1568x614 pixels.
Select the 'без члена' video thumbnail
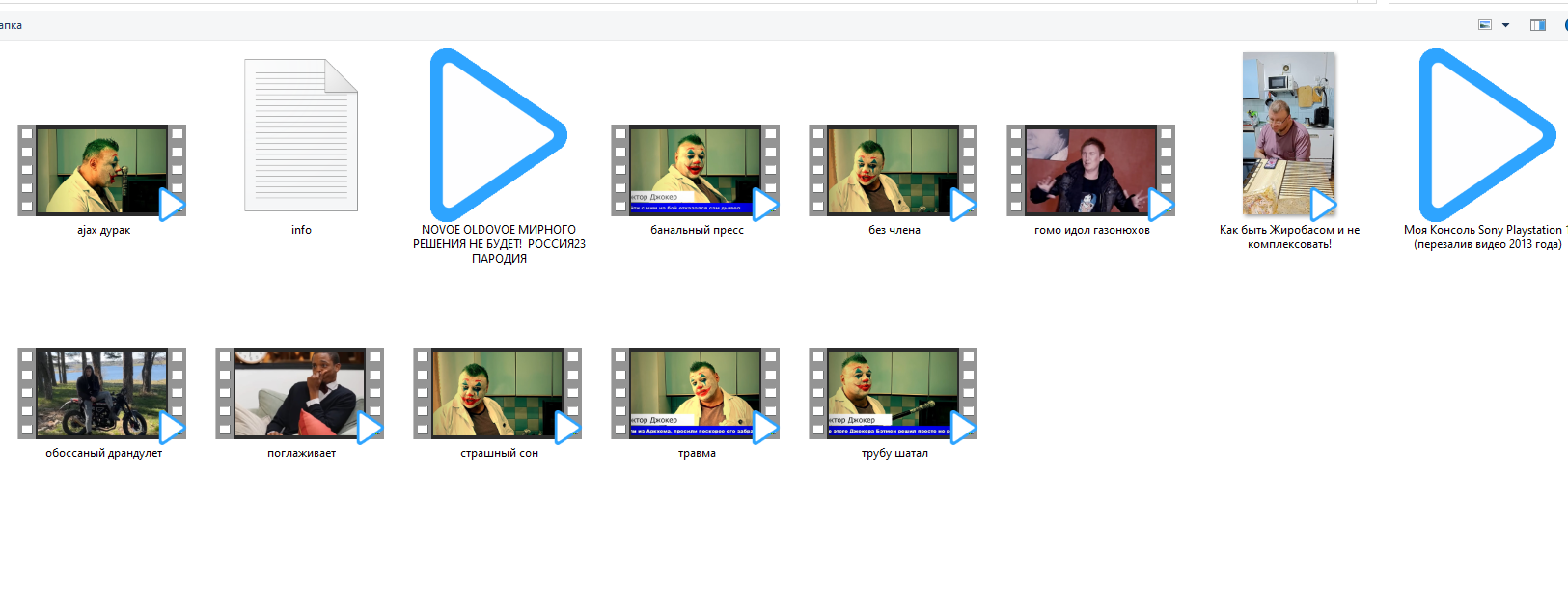click(x=894, y=170)
